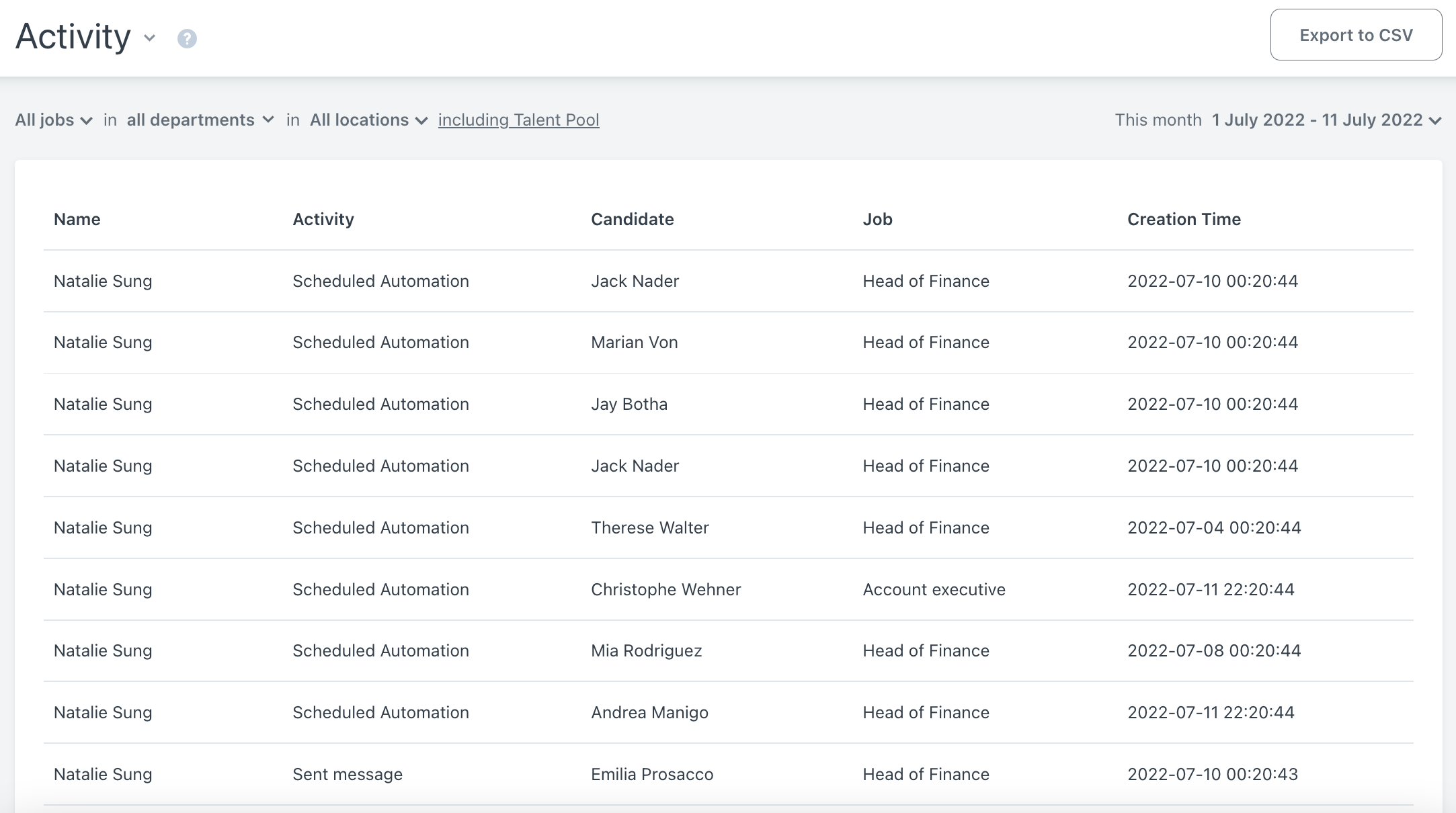The width and height of the screenshot is (1456, 813).
Task: Click Natalie Sung in Christophe Wehner row
Action: tap(103, 589)
